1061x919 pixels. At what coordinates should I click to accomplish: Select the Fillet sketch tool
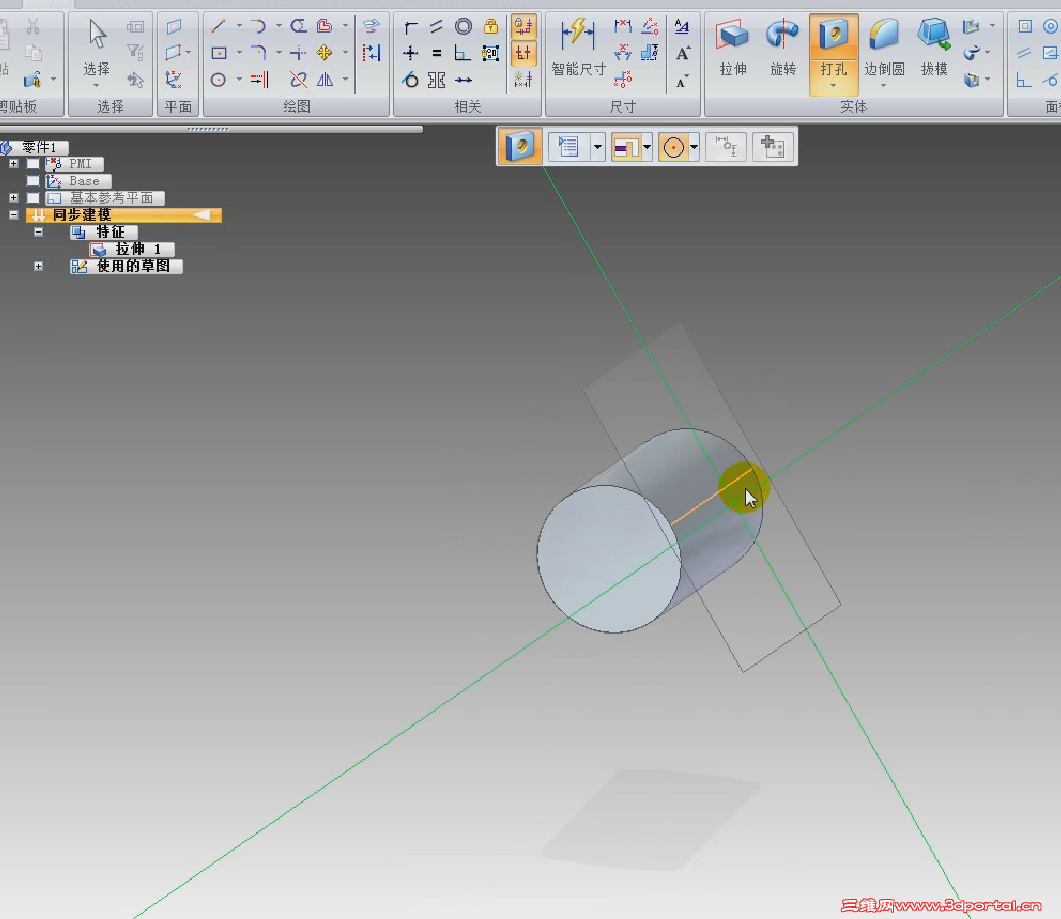[x=258, y=53]
